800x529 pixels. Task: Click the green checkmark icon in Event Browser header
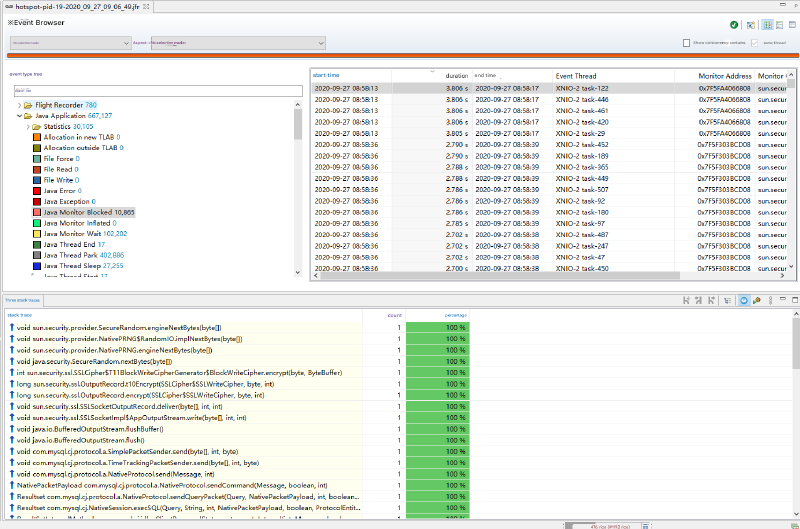click(x=735, y=24)
